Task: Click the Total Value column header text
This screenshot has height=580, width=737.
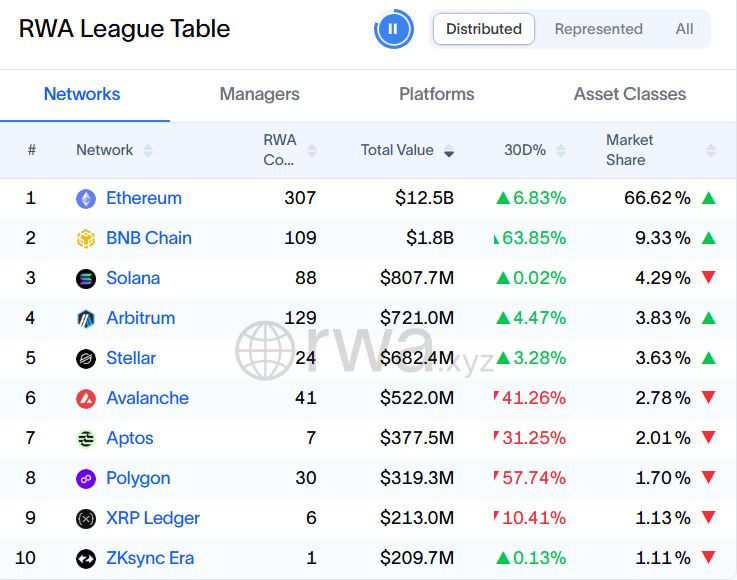Action: tap(397, 150)
